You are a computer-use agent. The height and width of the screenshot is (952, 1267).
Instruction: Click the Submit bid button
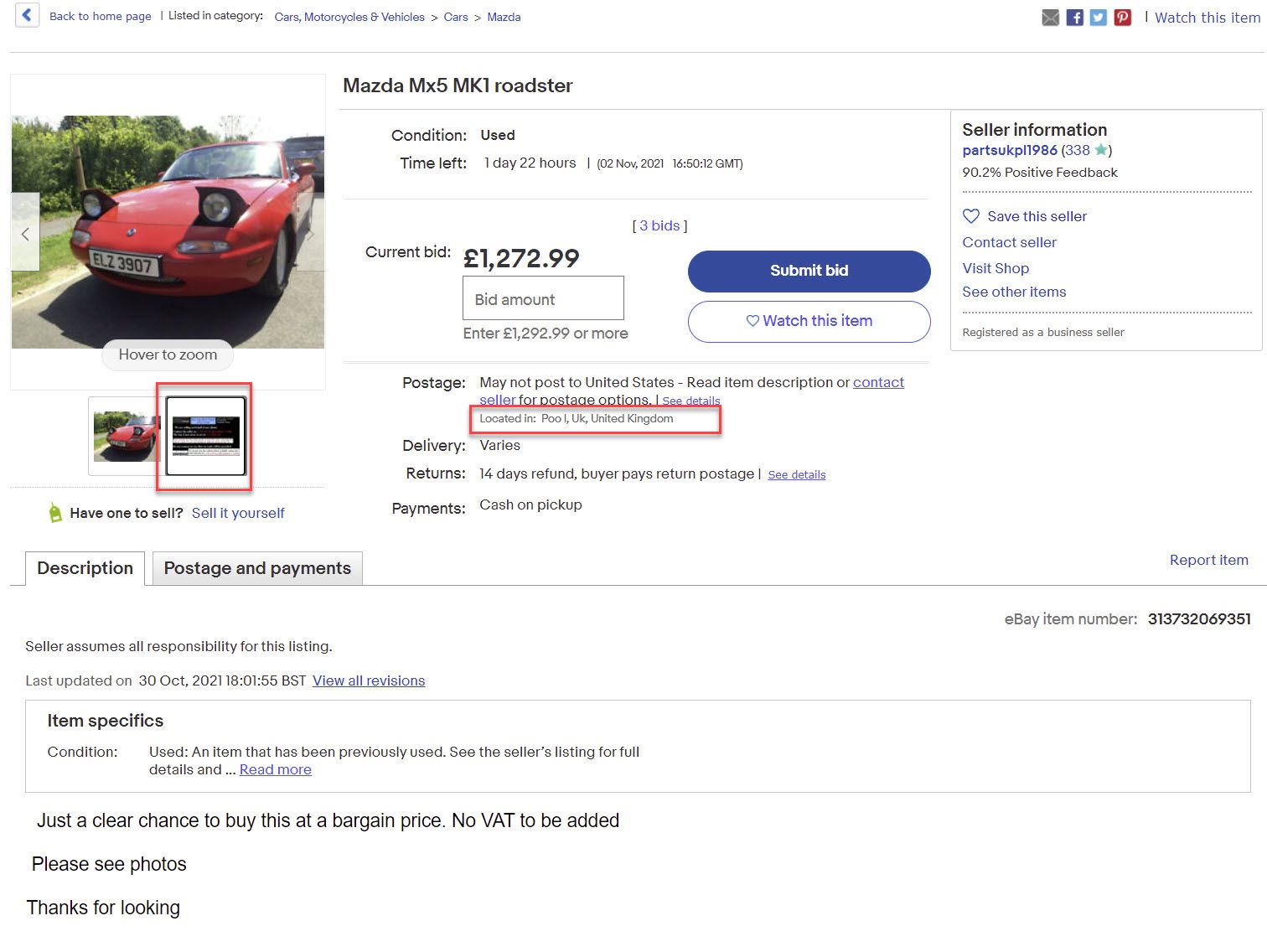pos(809,271)
